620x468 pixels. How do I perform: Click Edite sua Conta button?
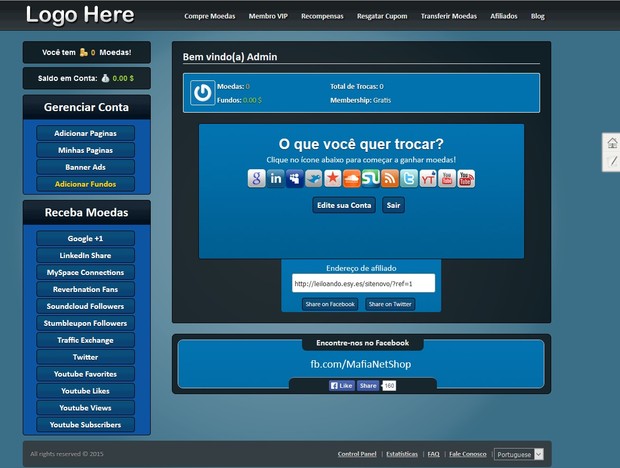point(344,205)
